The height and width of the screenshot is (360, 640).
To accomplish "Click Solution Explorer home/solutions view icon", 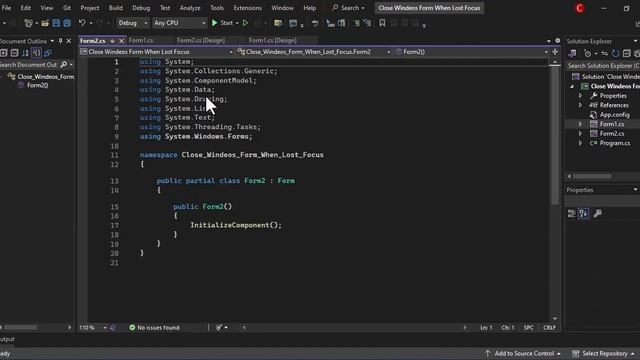I will [572, 53].
